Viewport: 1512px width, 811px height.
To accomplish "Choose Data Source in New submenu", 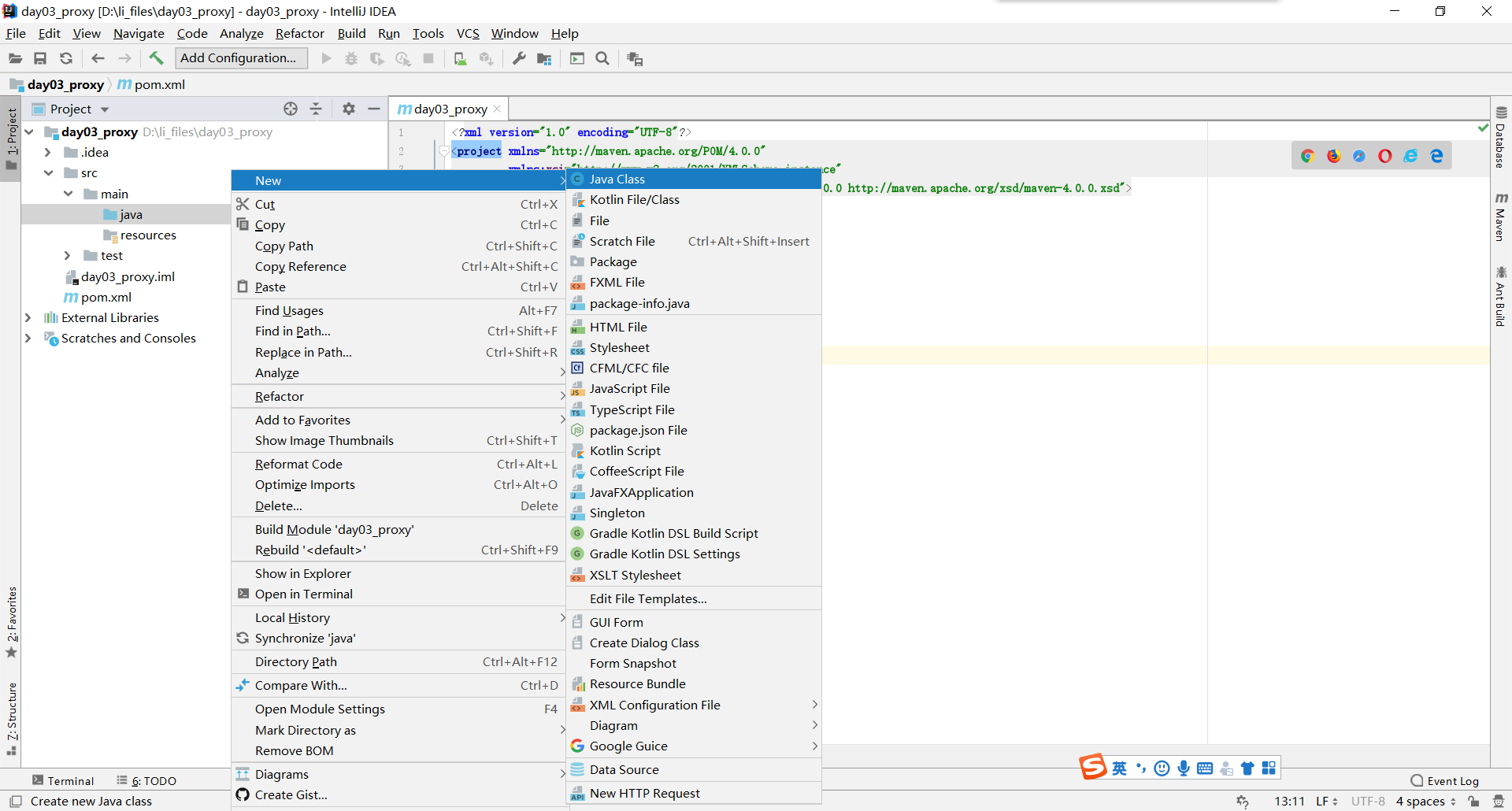I will (694, 769).
